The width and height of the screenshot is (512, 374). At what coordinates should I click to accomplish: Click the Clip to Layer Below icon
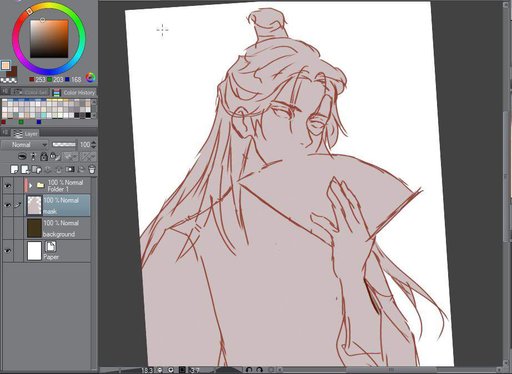(x=22, y=156)
